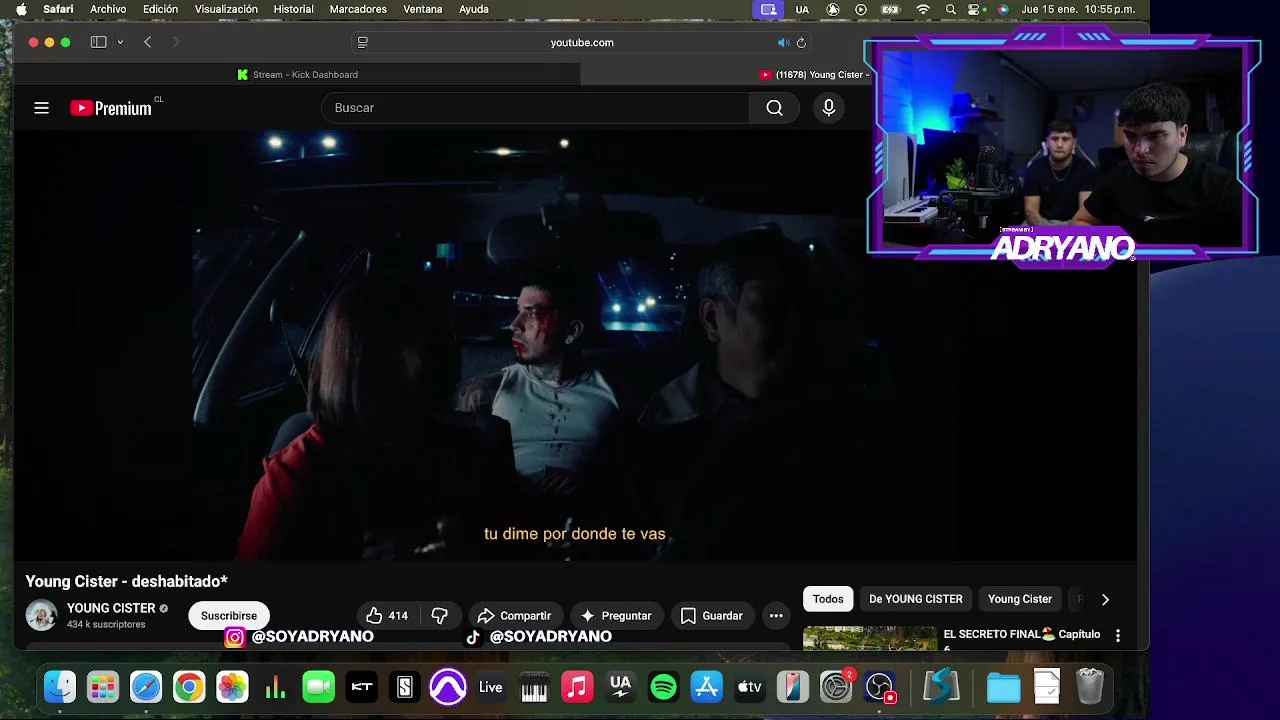Open Control Center in menu bar

(975, 9)
